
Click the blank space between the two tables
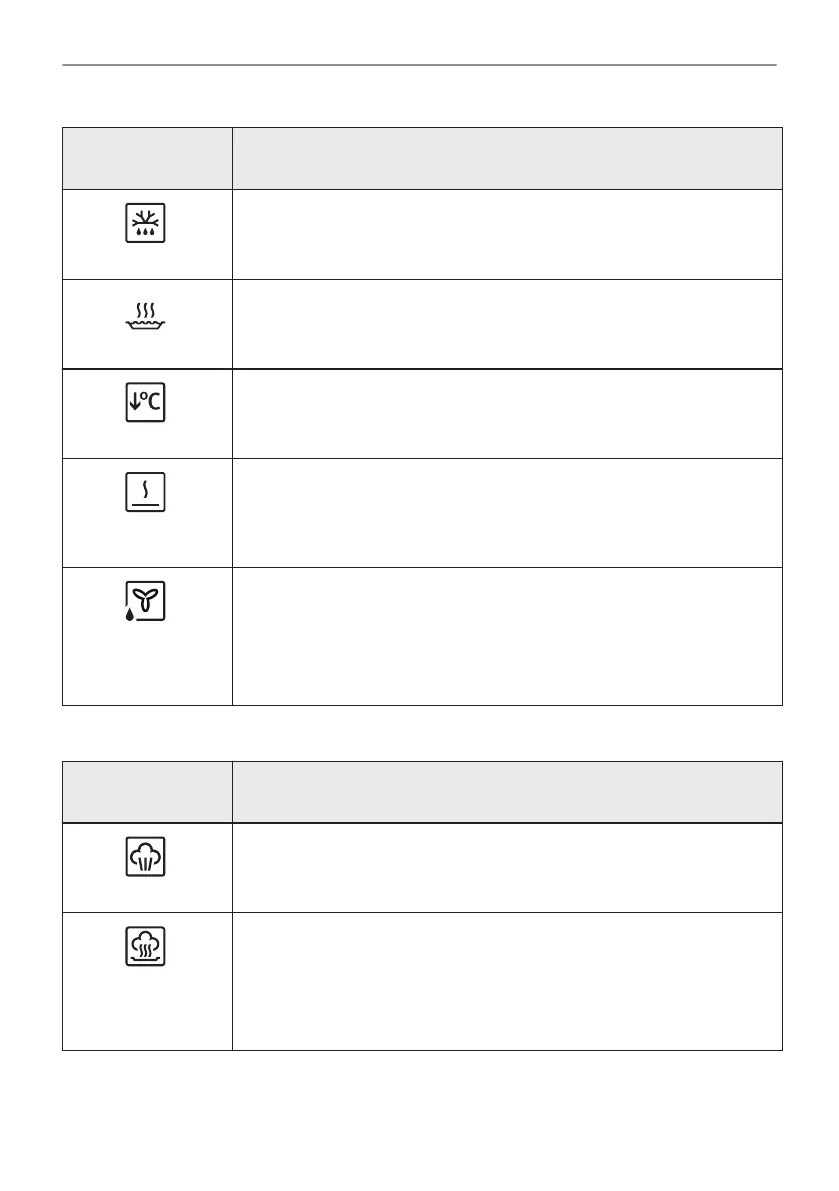pyautogui.click(x=422, y=733)
